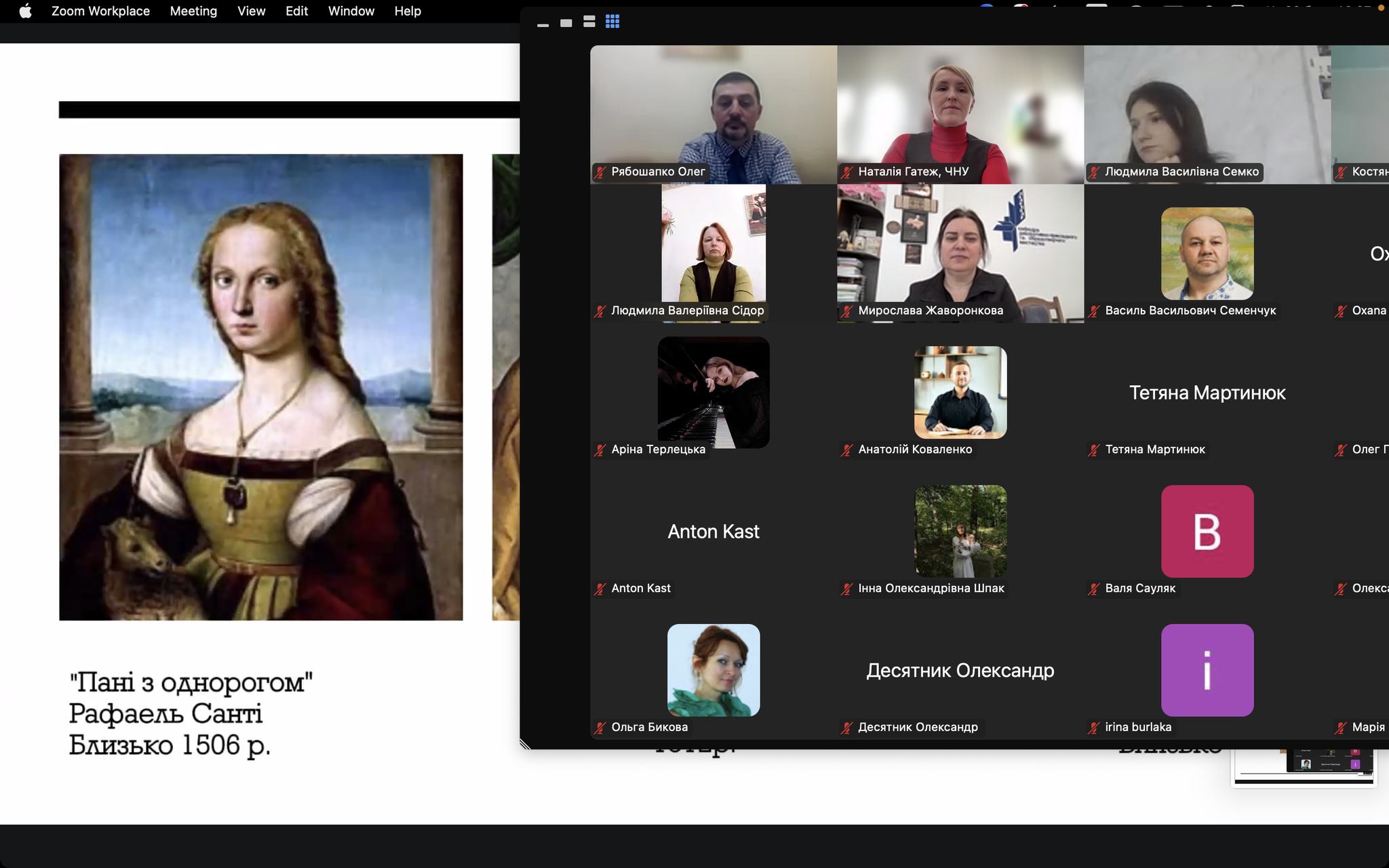
Task: Switch video panel to minimized bar view
Action: pyautogui.click(x=543, y=25)
